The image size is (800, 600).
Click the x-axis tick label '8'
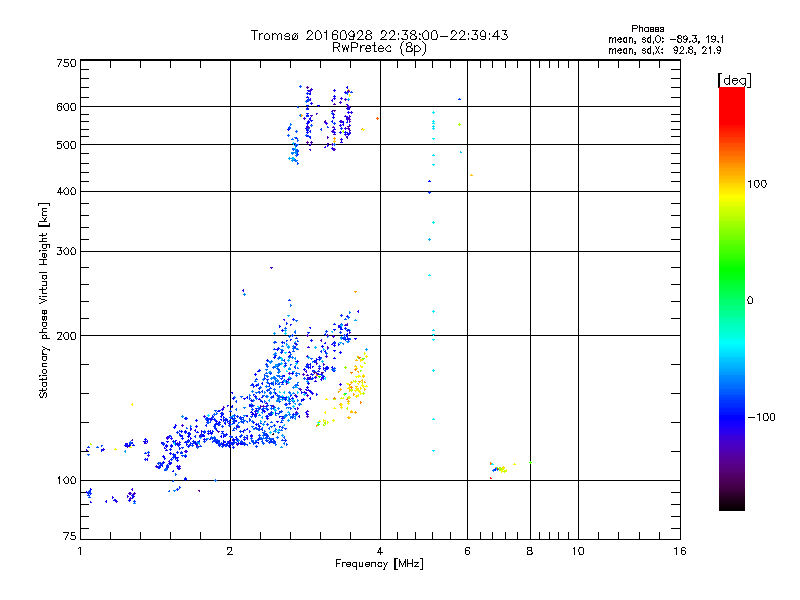530,551
